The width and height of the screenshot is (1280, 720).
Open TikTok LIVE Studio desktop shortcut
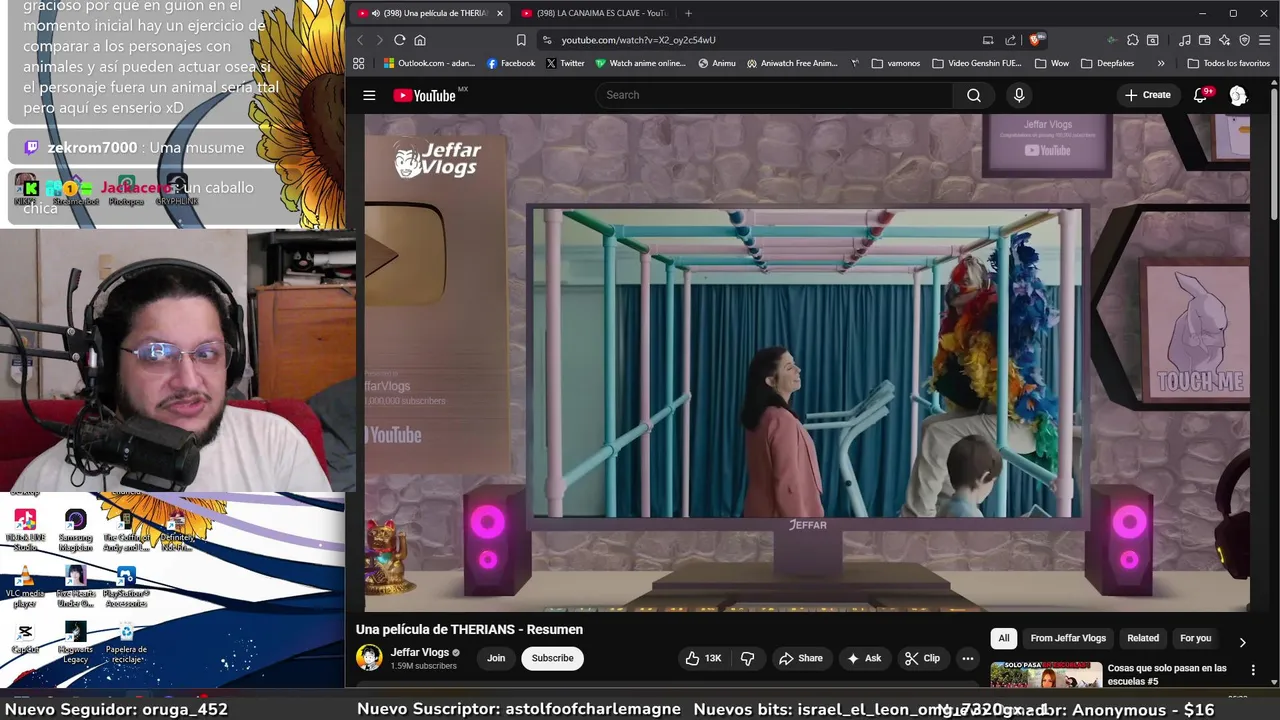25,530
